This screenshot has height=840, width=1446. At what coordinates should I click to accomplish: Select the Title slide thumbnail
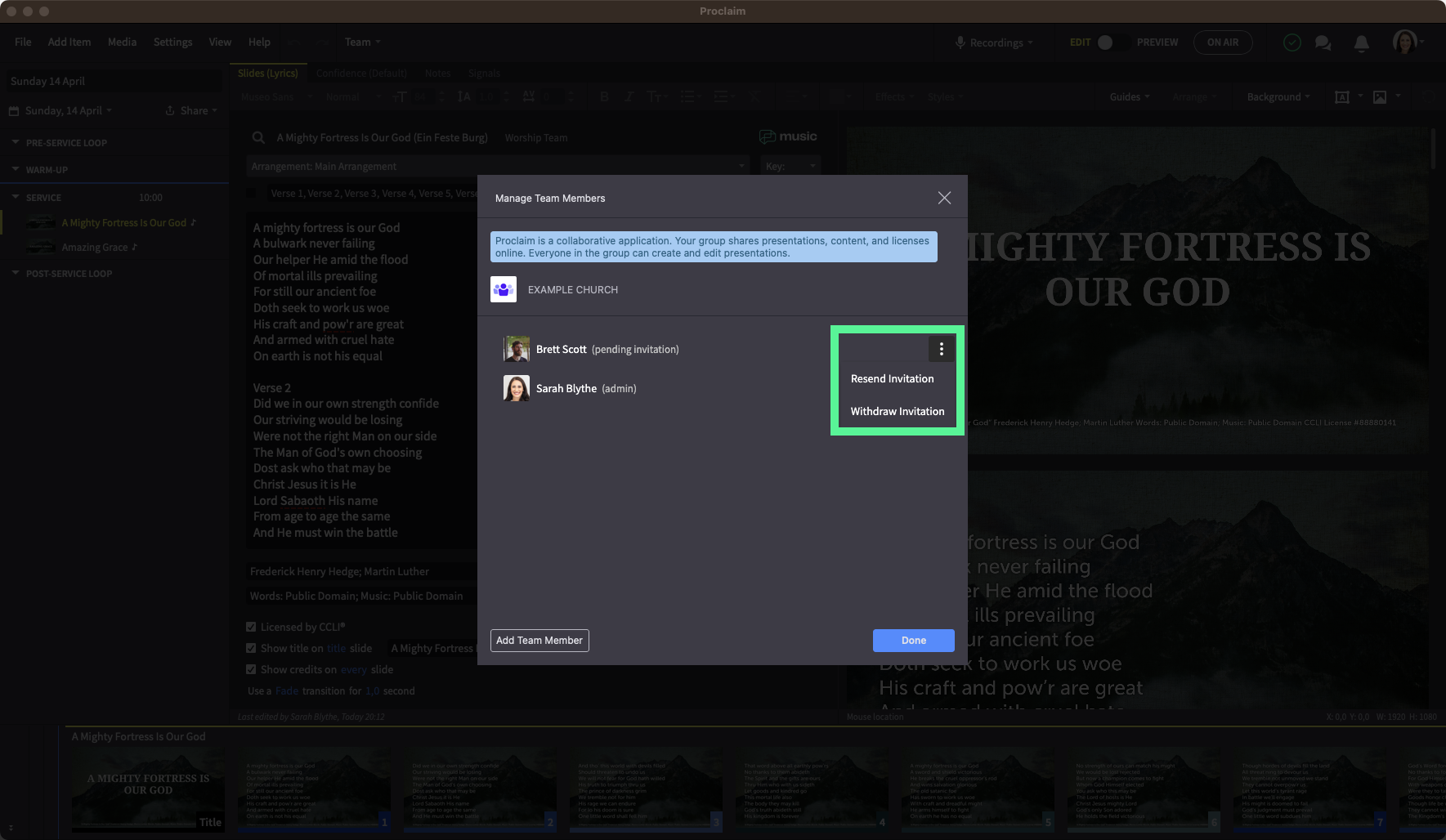pyautogui.click(x=148, y=789)
